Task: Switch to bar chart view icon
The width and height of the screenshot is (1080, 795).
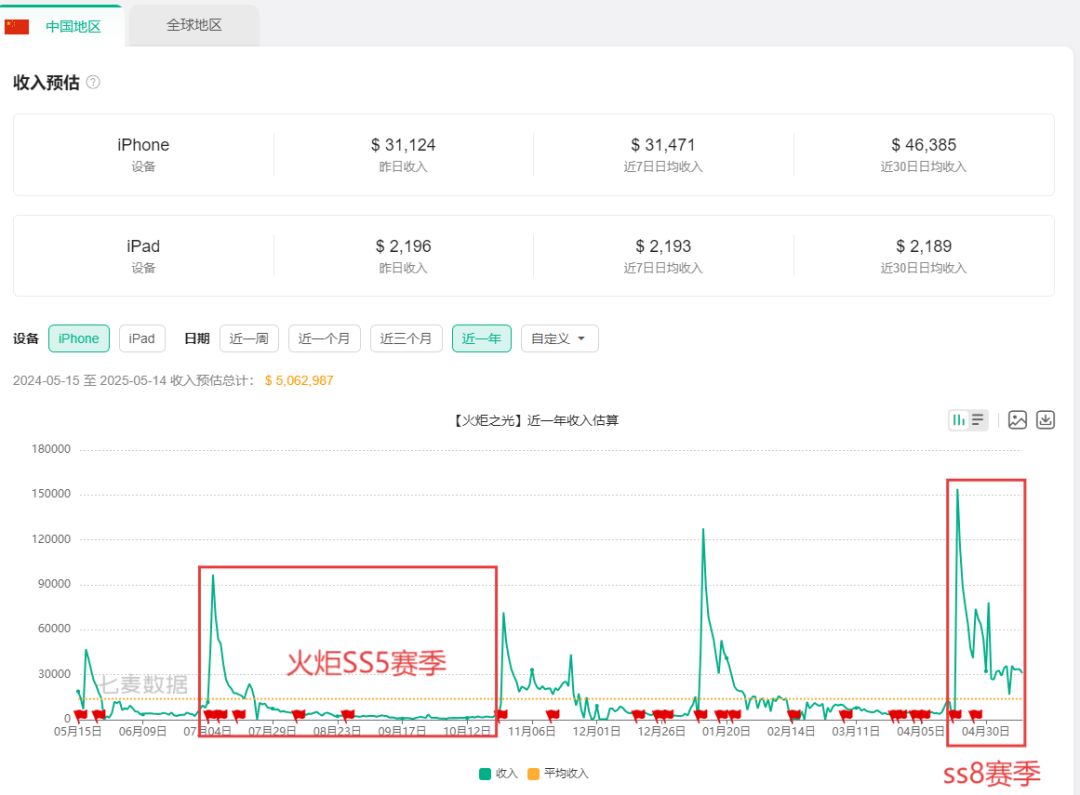Action: [958, 420]
